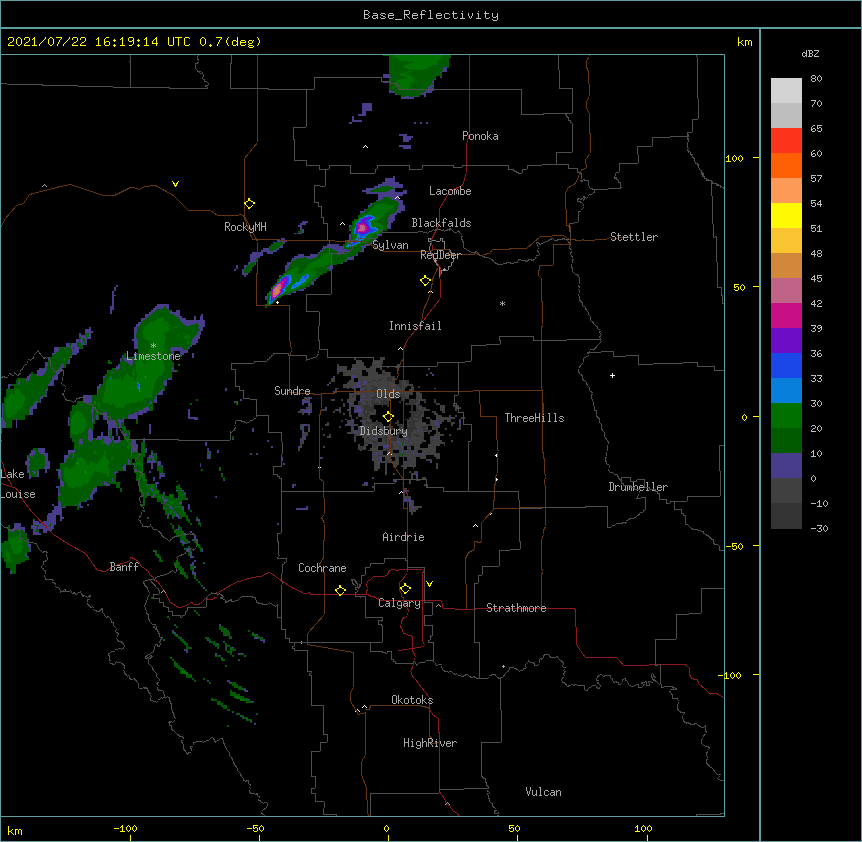
Task: Click the Sundre label
Action: pos(292,391)
